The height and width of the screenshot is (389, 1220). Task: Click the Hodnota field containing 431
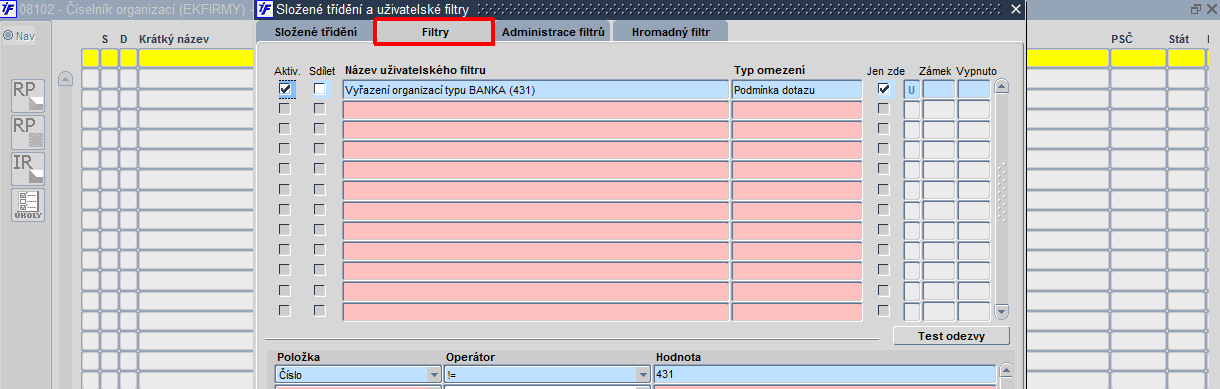click(824, 374)
